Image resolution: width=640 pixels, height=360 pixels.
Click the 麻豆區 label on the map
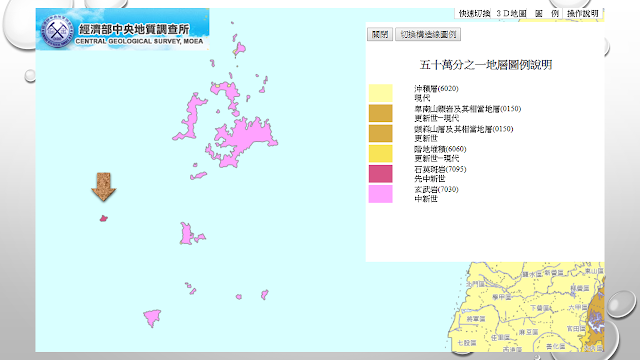tap(529, 332)
